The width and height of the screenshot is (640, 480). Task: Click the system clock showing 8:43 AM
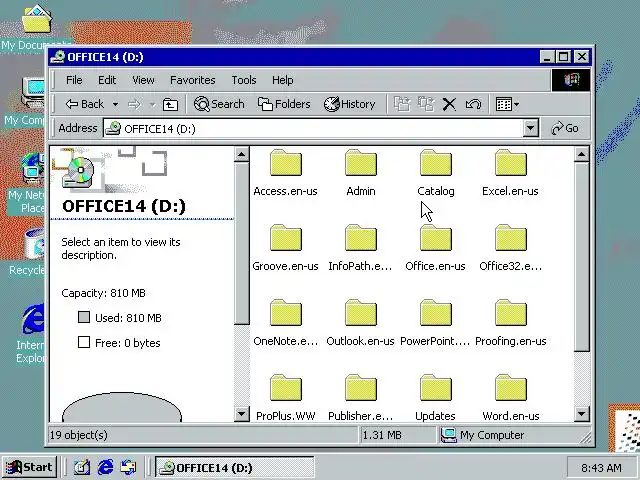coord(601,468)
